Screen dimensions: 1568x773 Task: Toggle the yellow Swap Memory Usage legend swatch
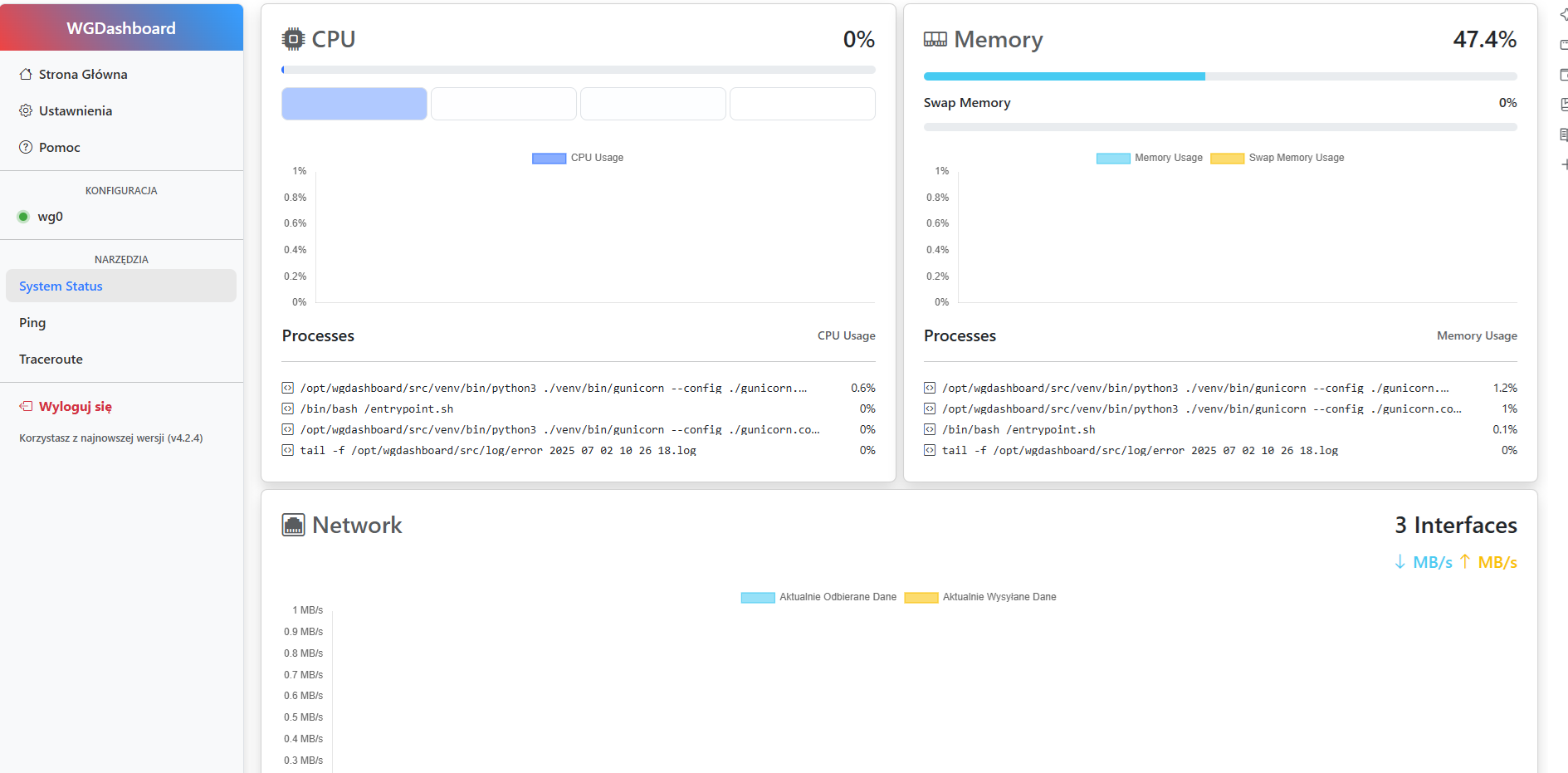tap(1227, 158)
